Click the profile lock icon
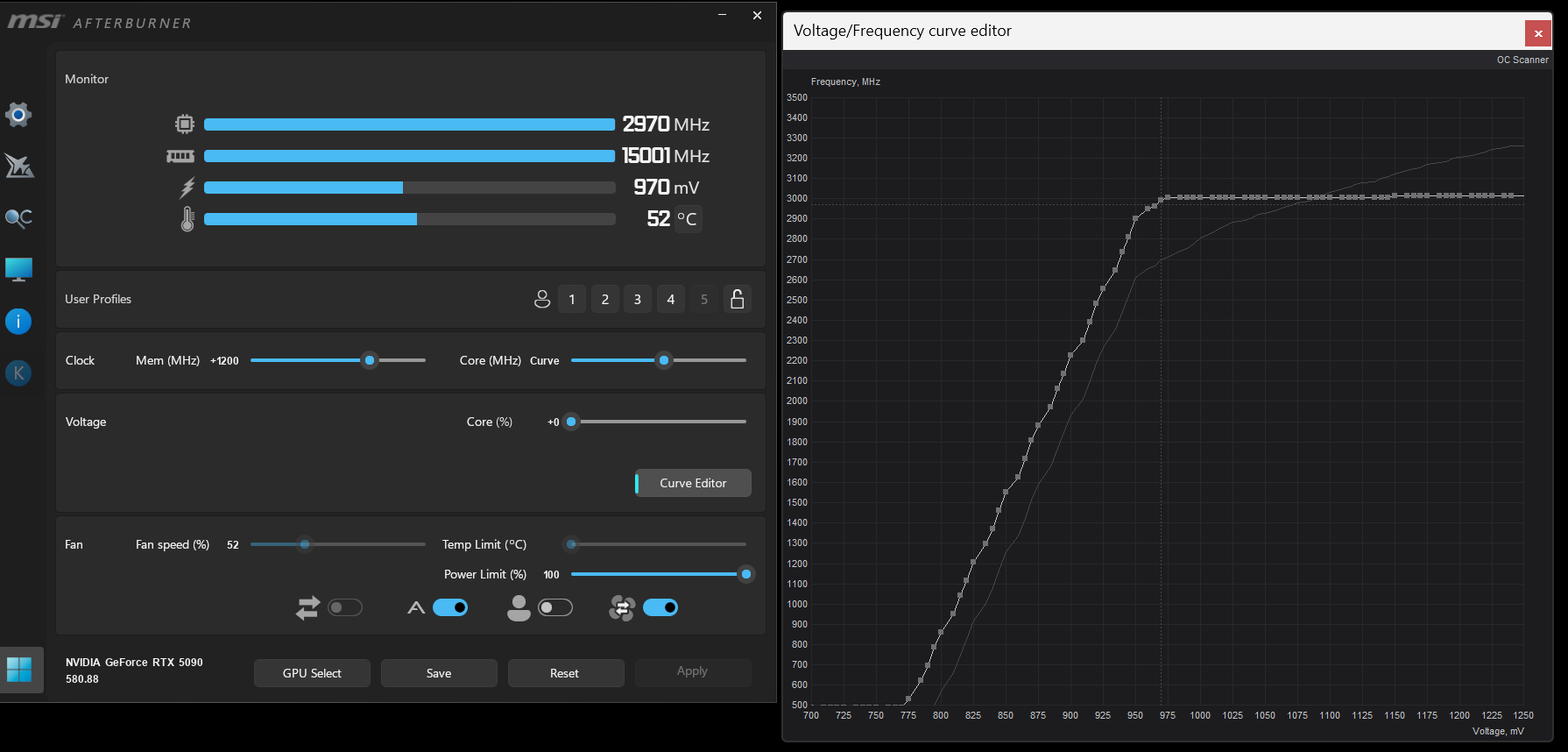Image resolution: width=1568 pixels, height=752 pixels. [x=738, y=299]
